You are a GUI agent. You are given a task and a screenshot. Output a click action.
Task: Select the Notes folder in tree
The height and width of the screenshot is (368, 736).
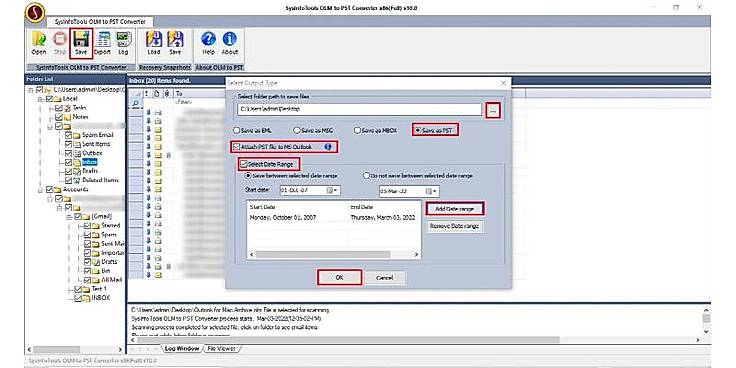pyautogui.click(x=81, y=117)
